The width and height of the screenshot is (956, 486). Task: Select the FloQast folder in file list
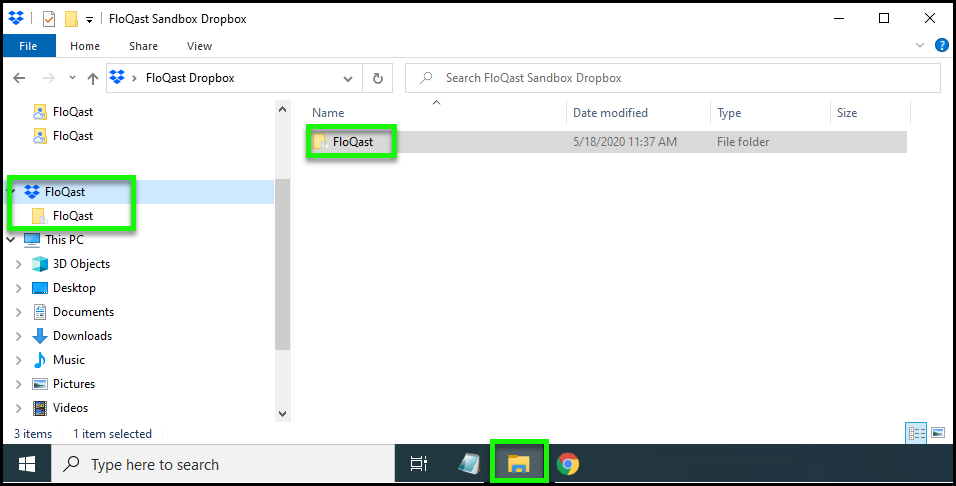[x=352, y=142]
